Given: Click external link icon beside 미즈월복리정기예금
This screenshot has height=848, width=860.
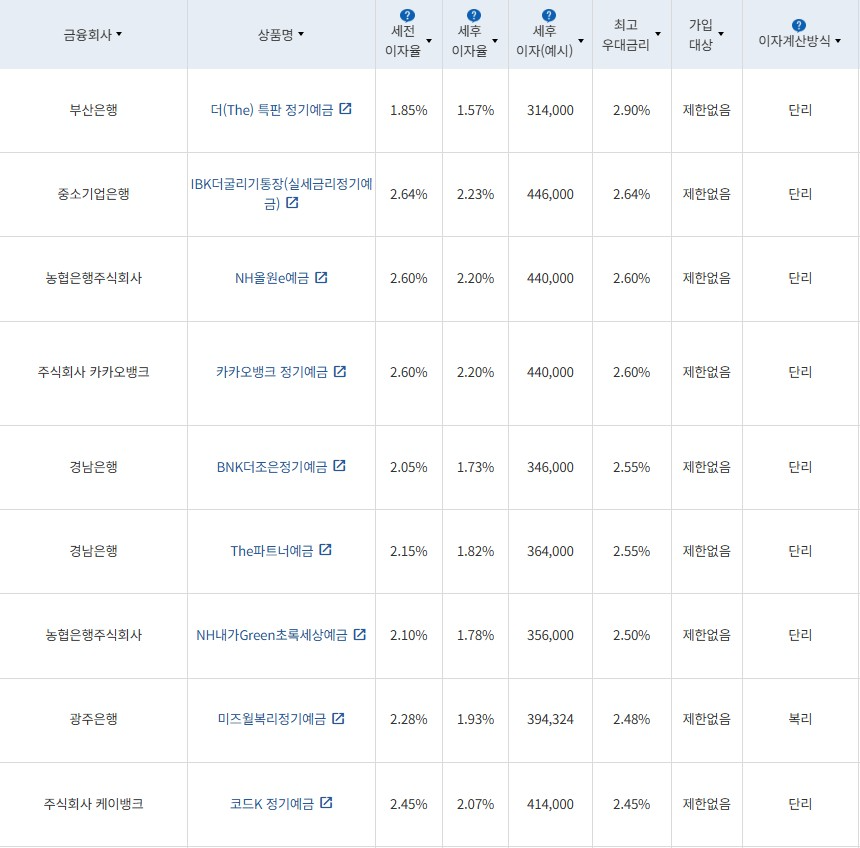Looking at the screenshot, I should click(341, 719).
